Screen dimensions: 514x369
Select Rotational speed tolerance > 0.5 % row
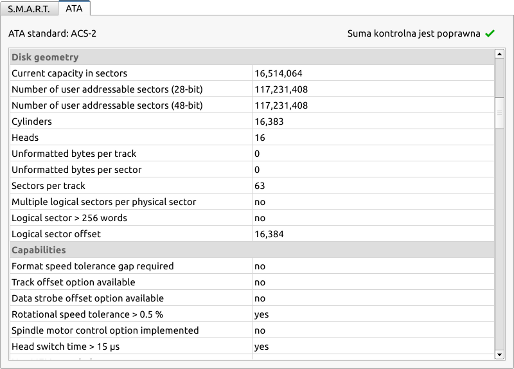(x=252, y=314)
